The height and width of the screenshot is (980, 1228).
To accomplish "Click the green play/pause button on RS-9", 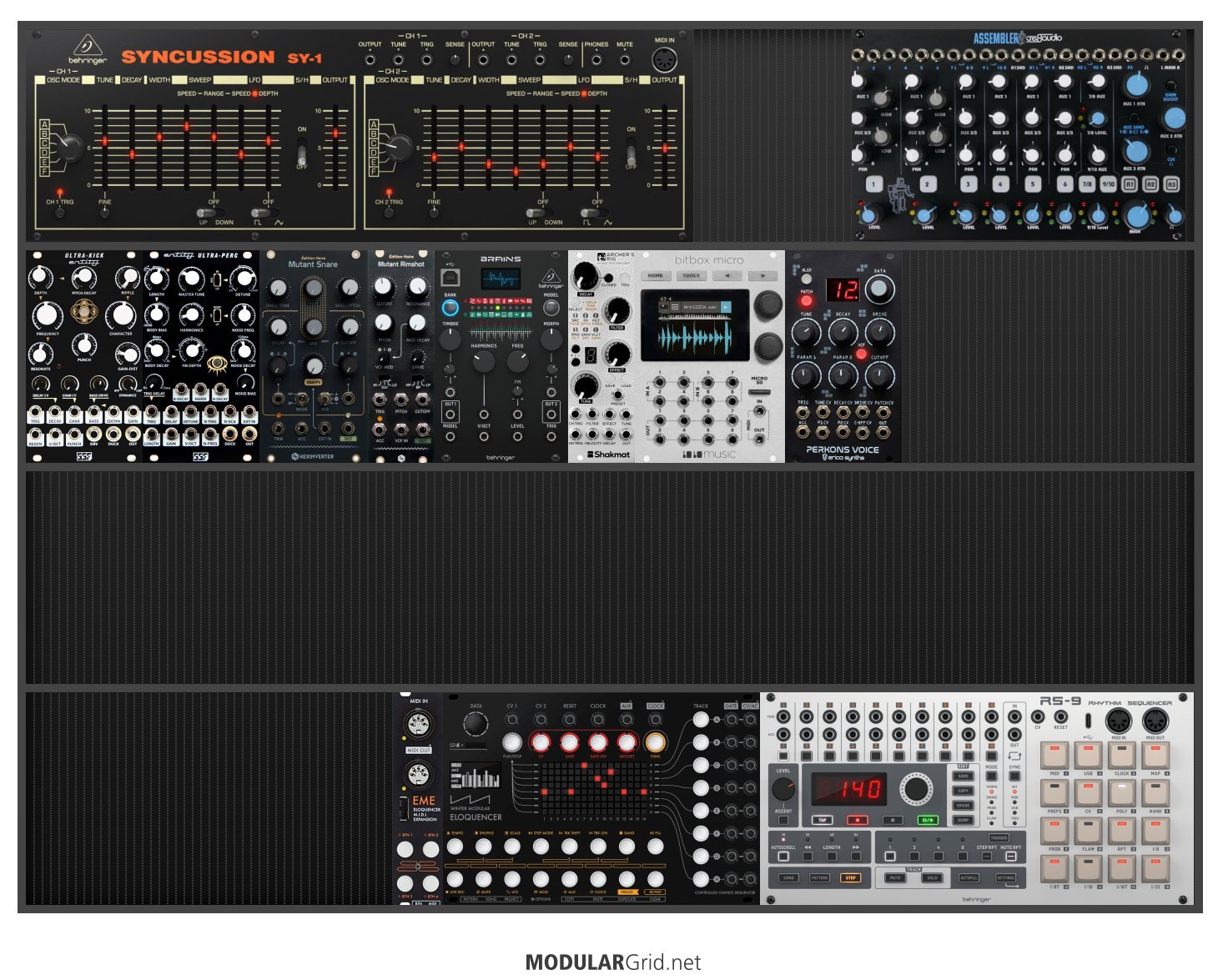I will point(927,820).
